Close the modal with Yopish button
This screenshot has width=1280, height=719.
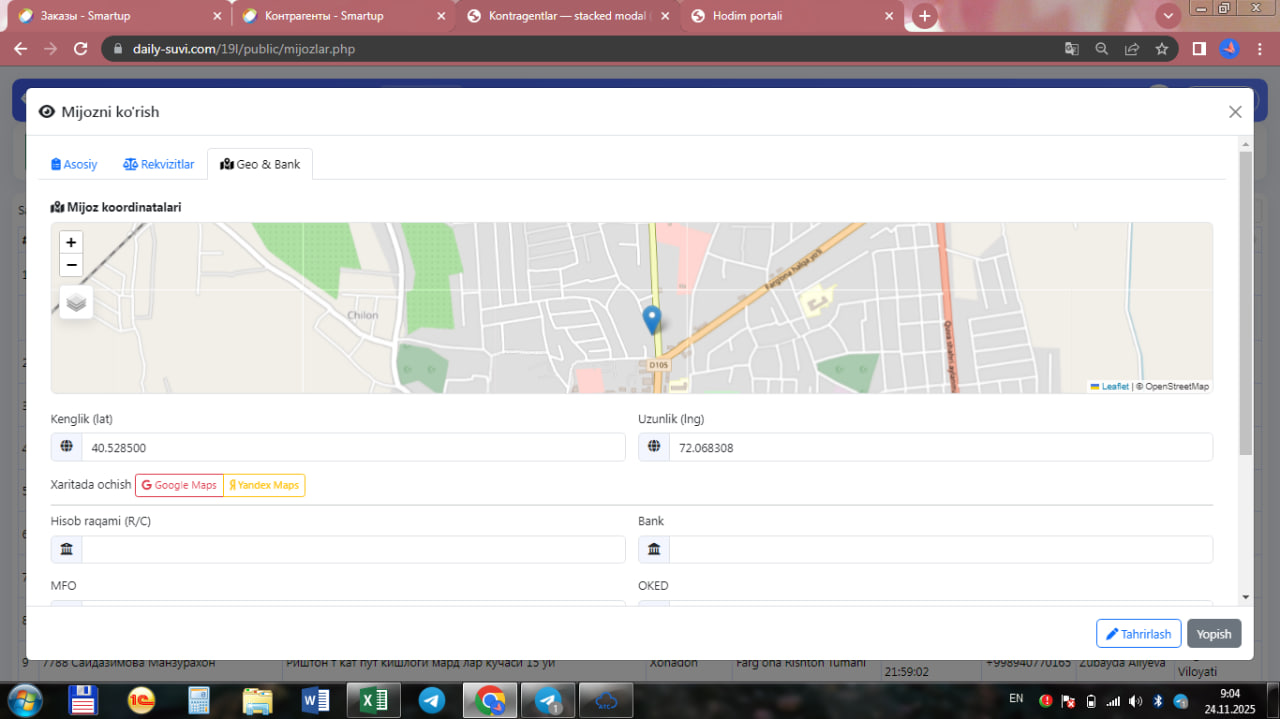1214,634
